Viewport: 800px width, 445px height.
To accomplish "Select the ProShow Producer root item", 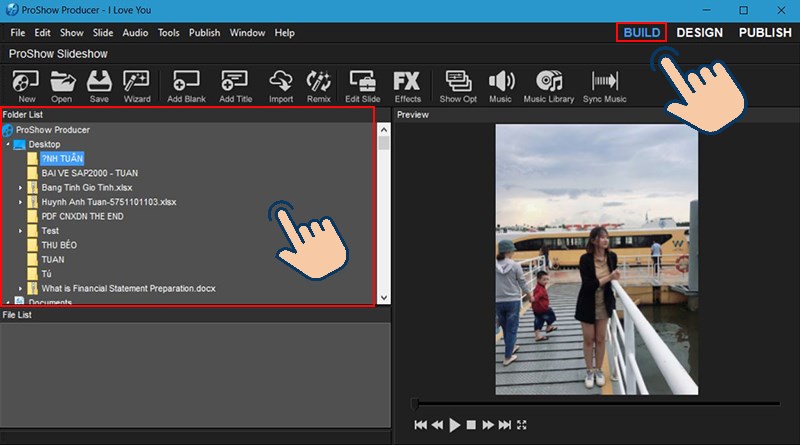I will click(x=53, y=130).
